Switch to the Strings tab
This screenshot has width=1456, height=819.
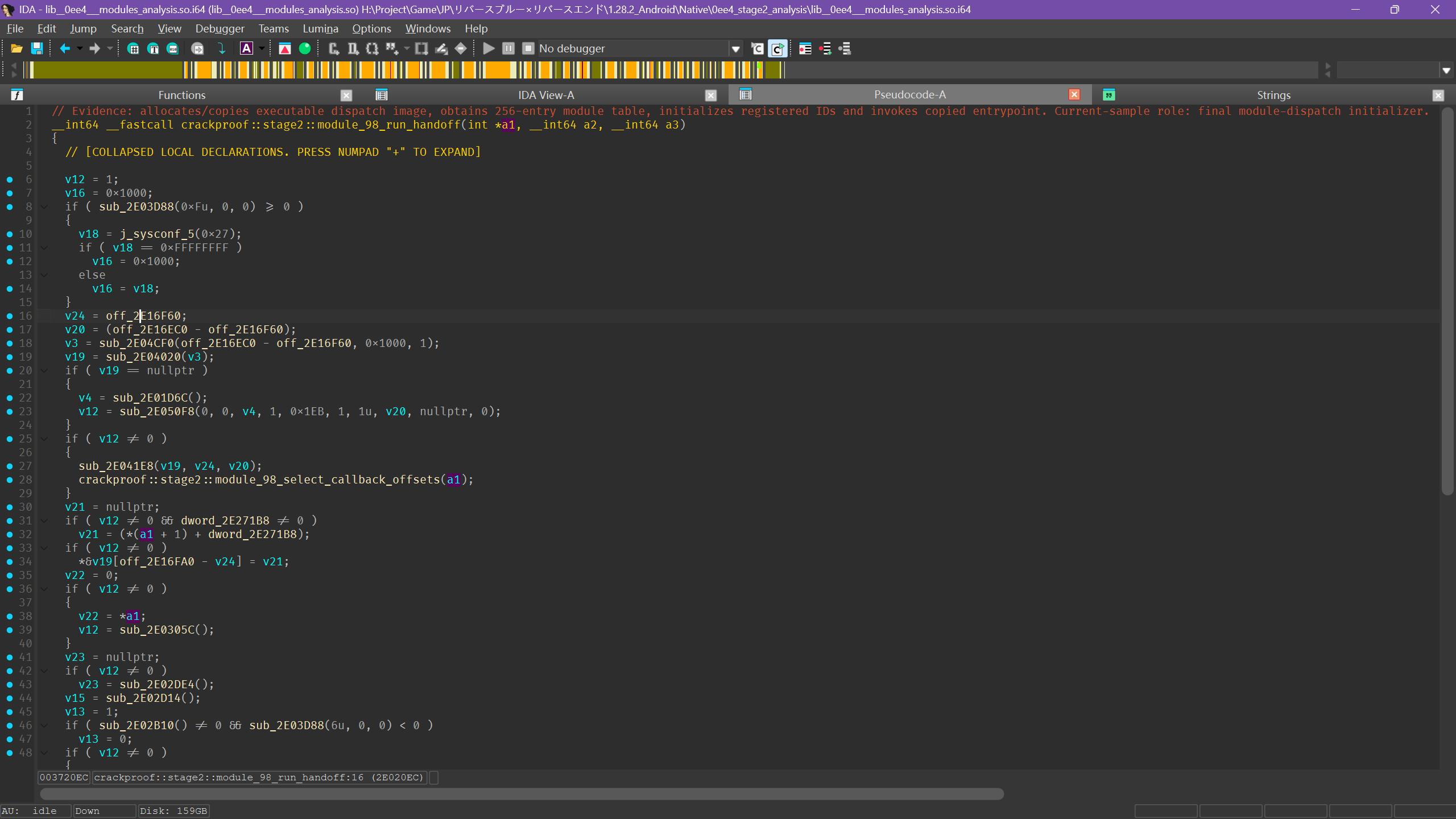click(x=1273, y=95)
